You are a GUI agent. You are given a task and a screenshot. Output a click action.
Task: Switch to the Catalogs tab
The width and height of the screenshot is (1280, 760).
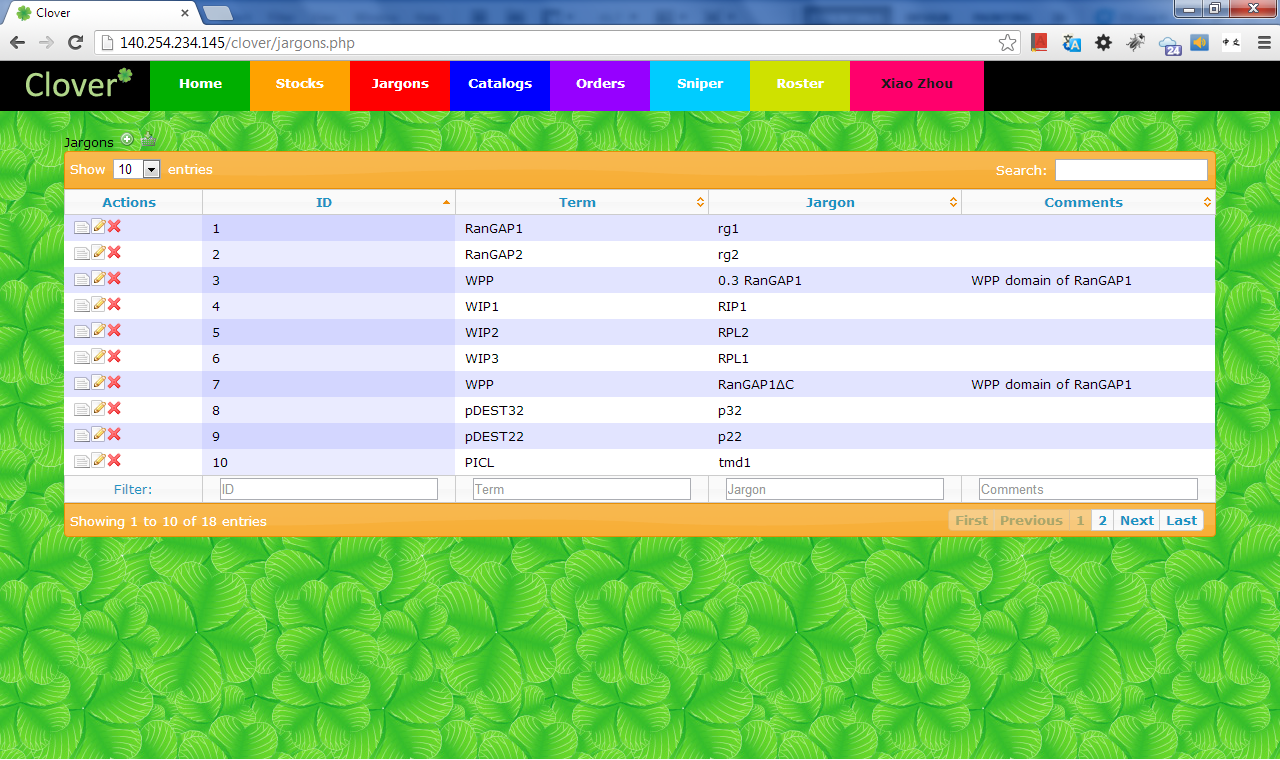[x=499, y=84]
